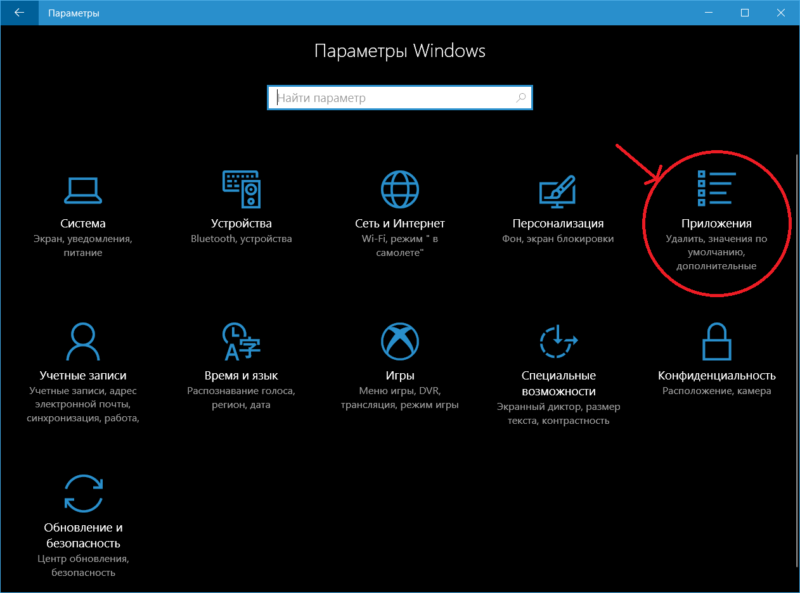This screenshot has height=593, width=800.
Task: Click 'Фон, экран блокировки' description
Action: pyautogui.click(x=558, y=239)
